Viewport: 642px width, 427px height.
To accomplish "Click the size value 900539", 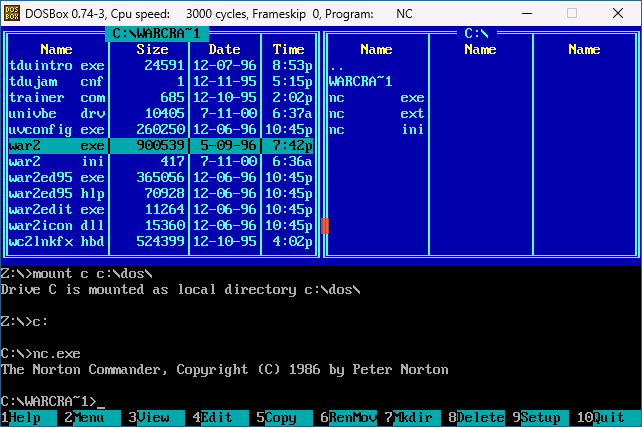I will (160, 146).
